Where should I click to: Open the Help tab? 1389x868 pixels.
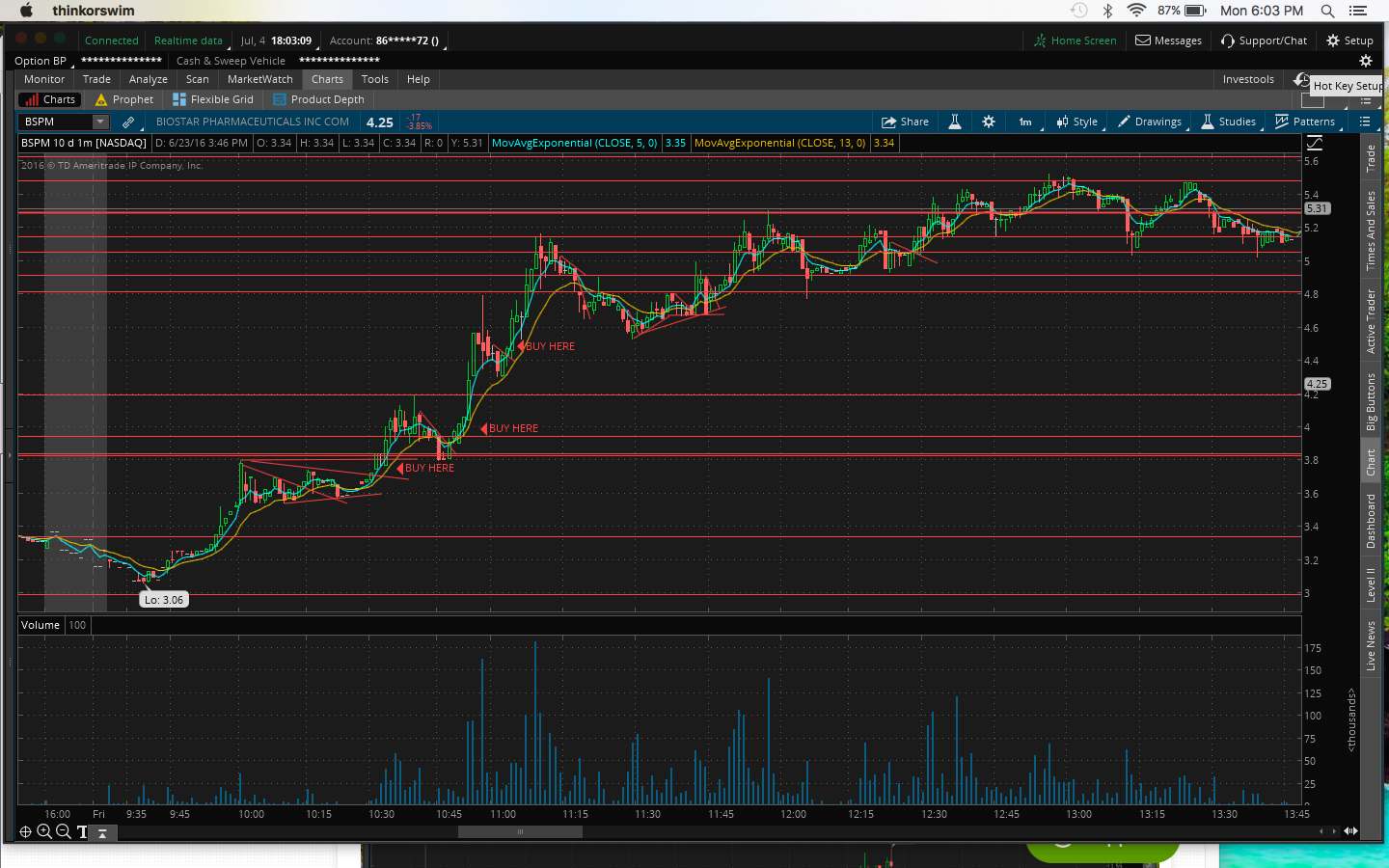[x=419, y=79]
